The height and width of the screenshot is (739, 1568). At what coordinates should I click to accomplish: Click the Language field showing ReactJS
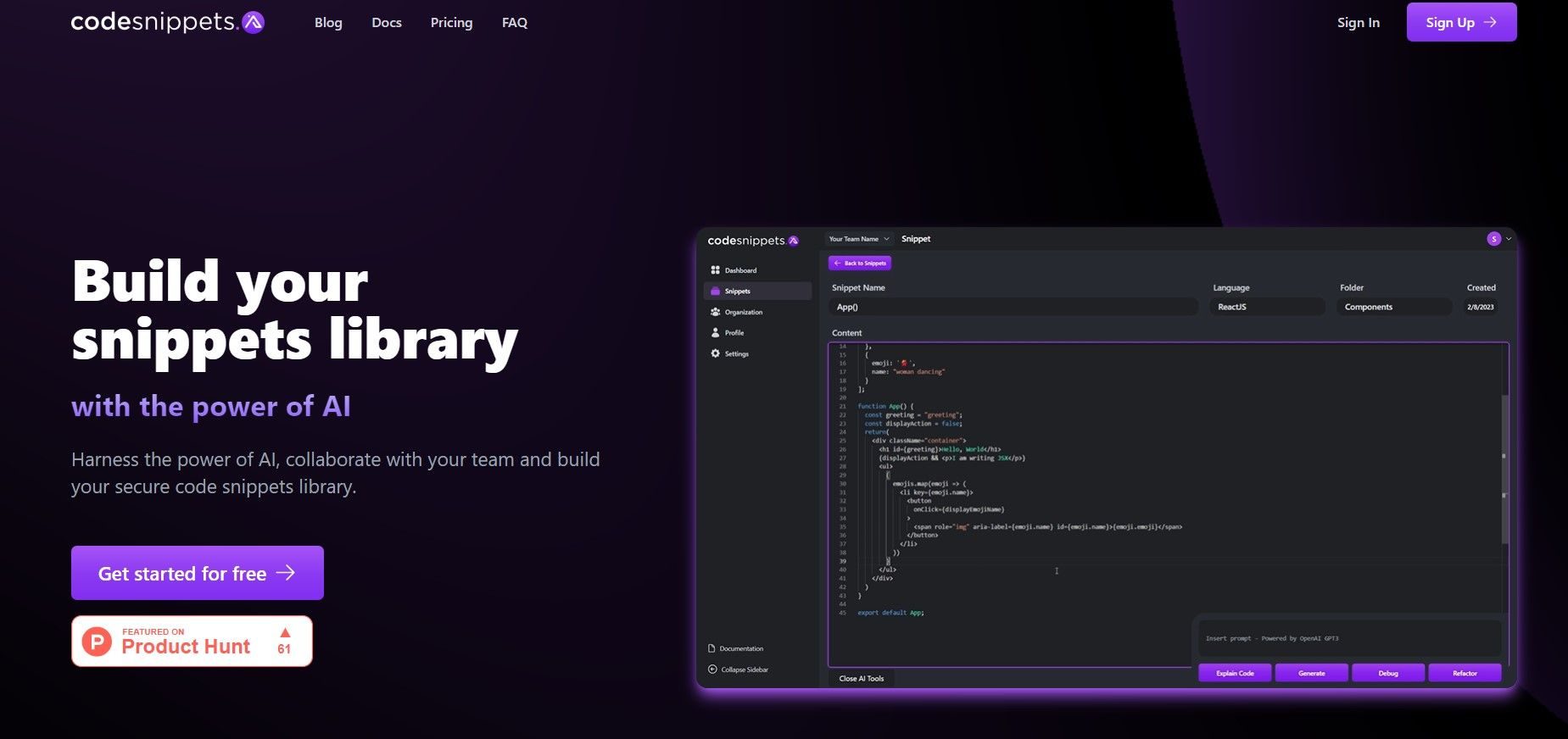click(1267, 307)
